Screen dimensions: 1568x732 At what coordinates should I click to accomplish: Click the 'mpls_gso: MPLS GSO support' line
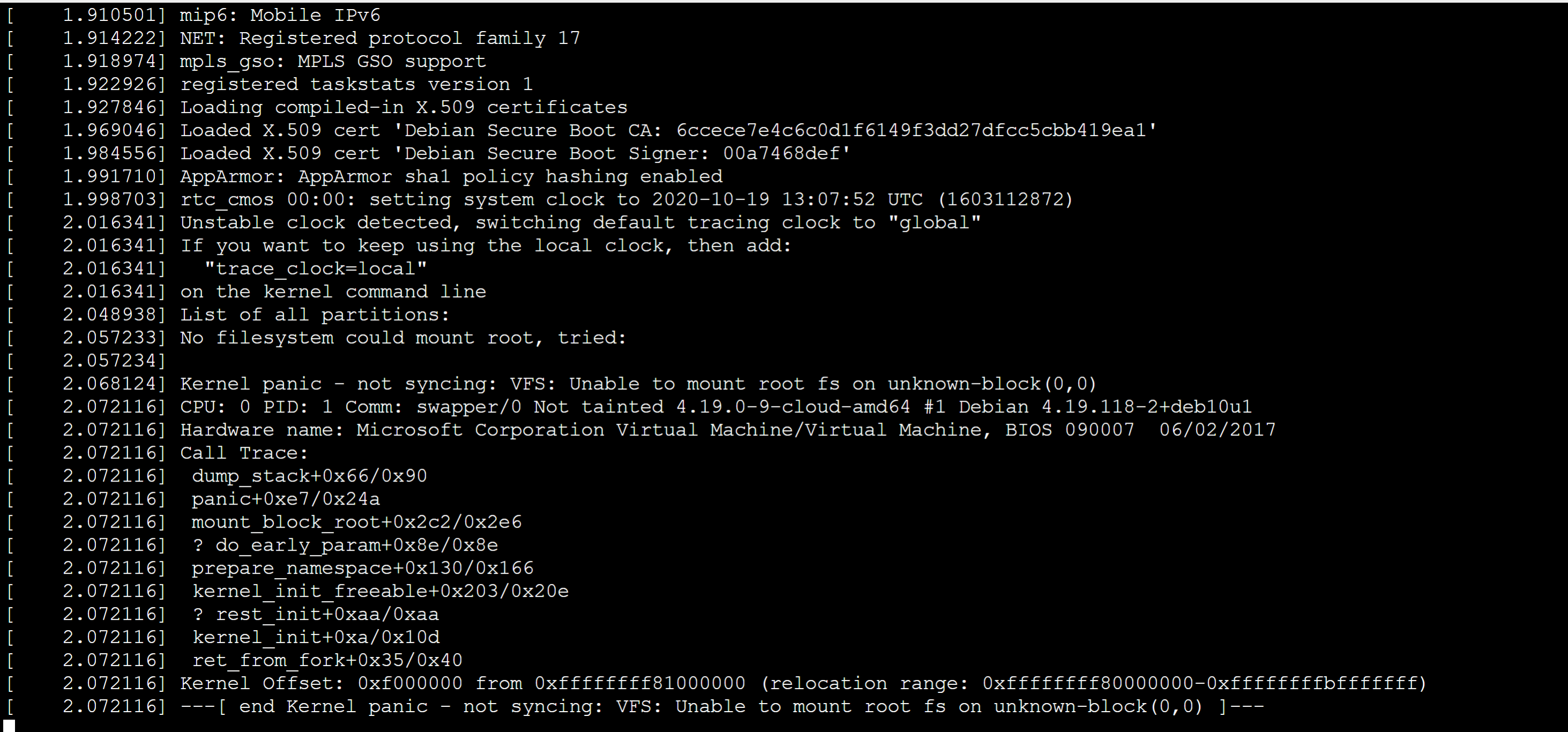click(x=333, y=62)
